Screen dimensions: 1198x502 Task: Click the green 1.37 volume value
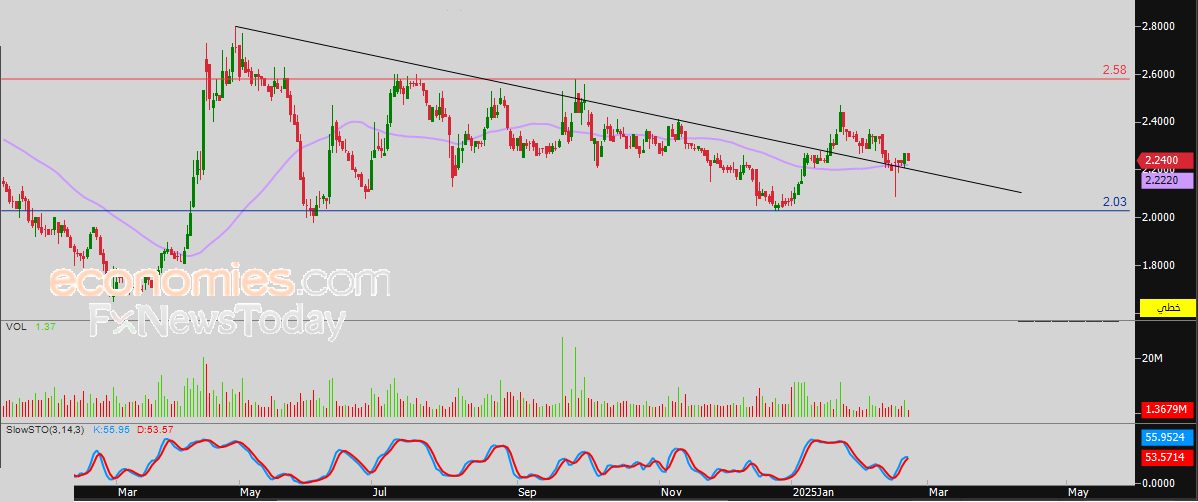(x=44, y=327)
